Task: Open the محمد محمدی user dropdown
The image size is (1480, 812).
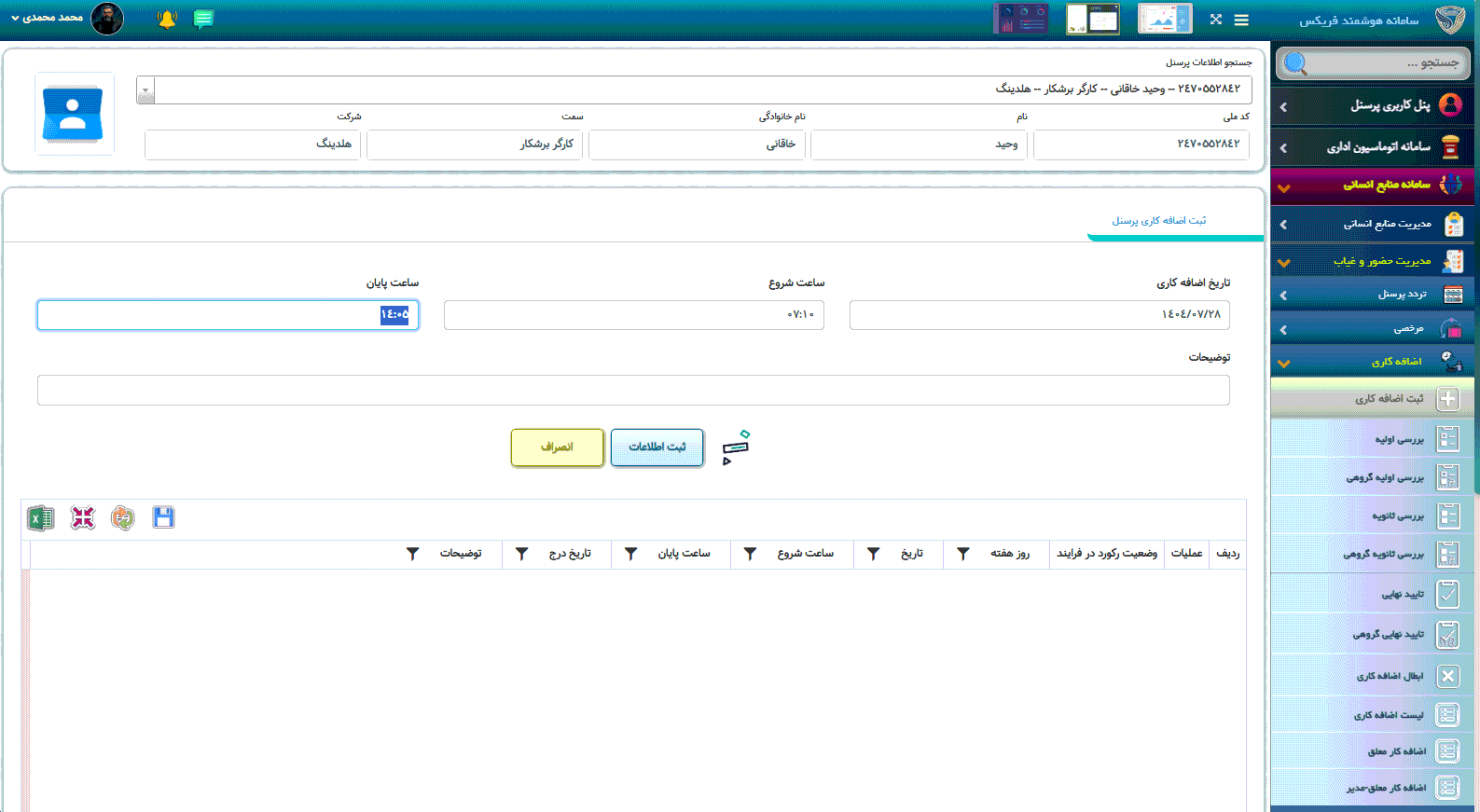Action: click(47, 18)
